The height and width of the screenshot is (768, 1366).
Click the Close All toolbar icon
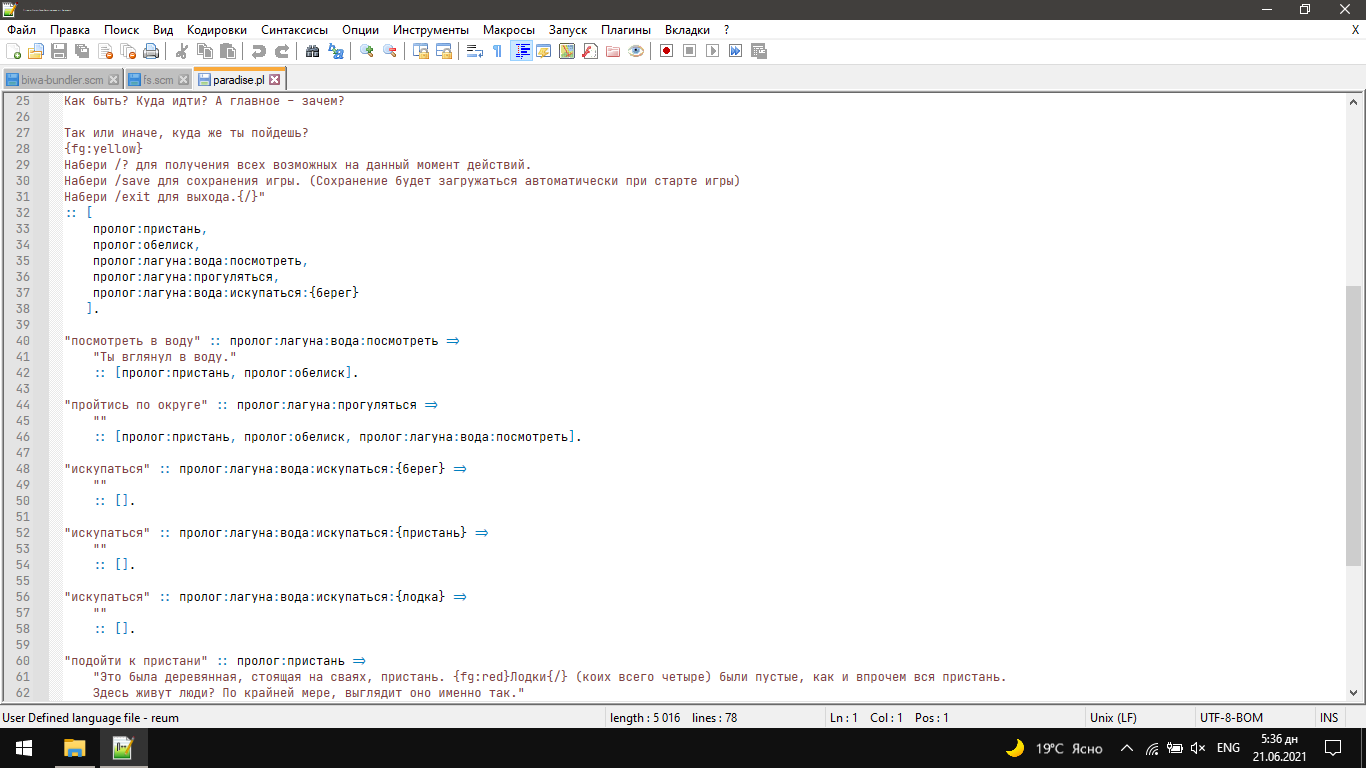[128, 51]
